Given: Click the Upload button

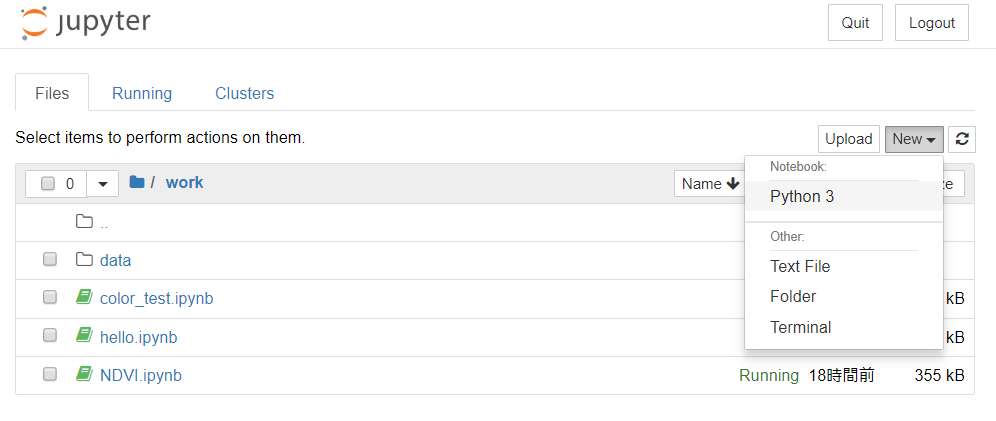Looking at the screenshot, I should click(x=849, y=139).
